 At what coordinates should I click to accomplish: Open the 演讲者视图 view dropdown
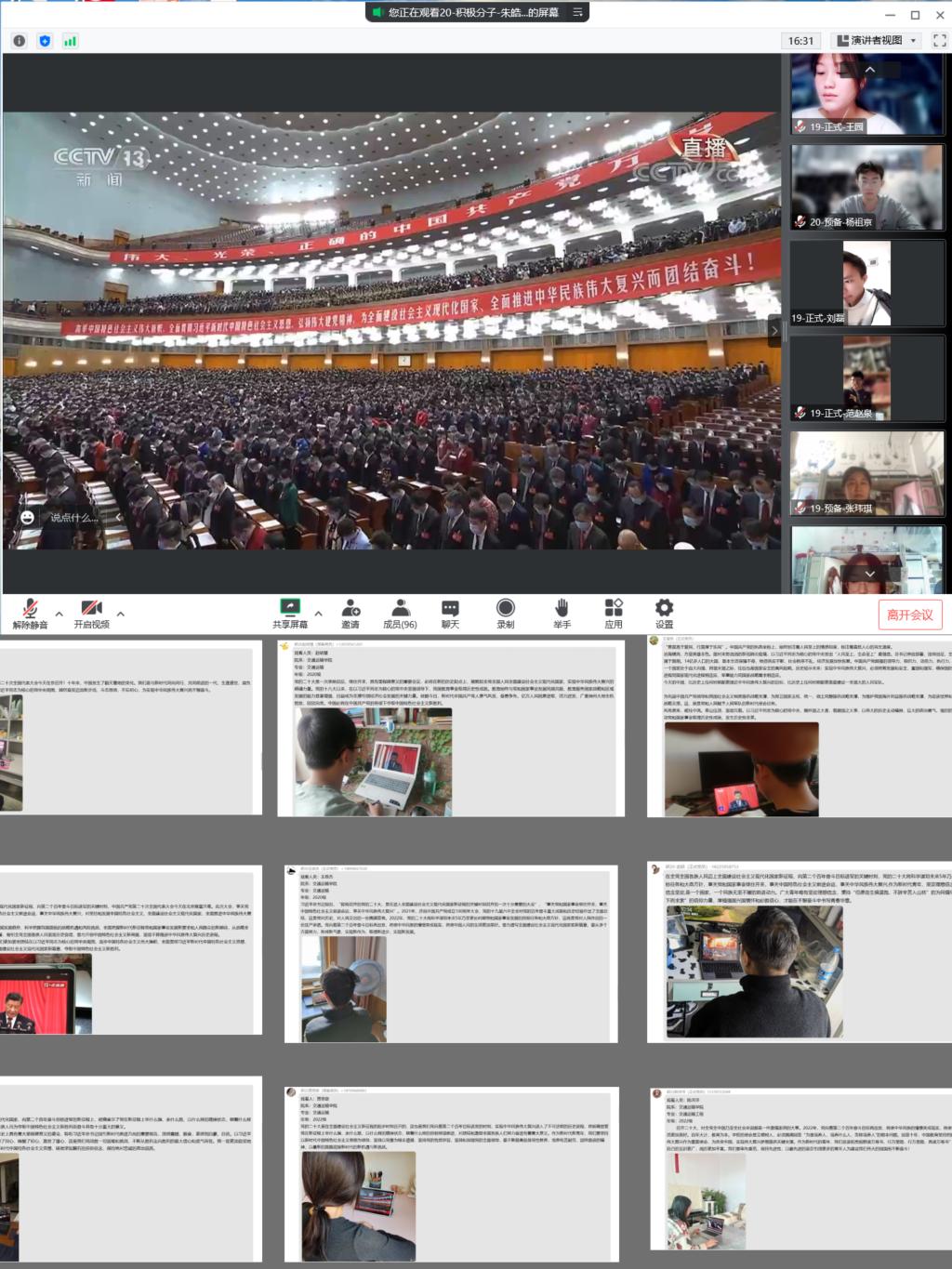click(x=877, y=41)
